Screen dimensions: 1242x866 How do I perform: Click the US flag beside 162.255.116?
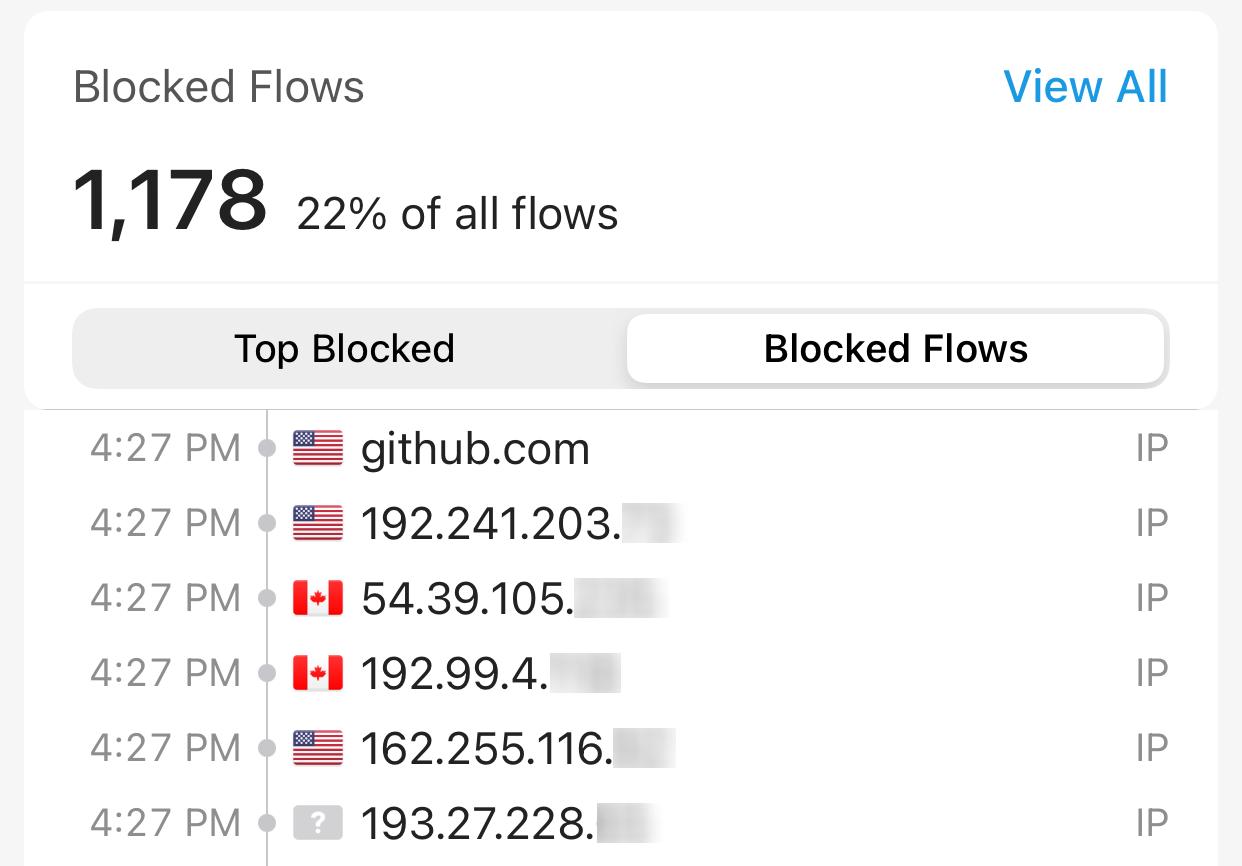tap(318, 748)
